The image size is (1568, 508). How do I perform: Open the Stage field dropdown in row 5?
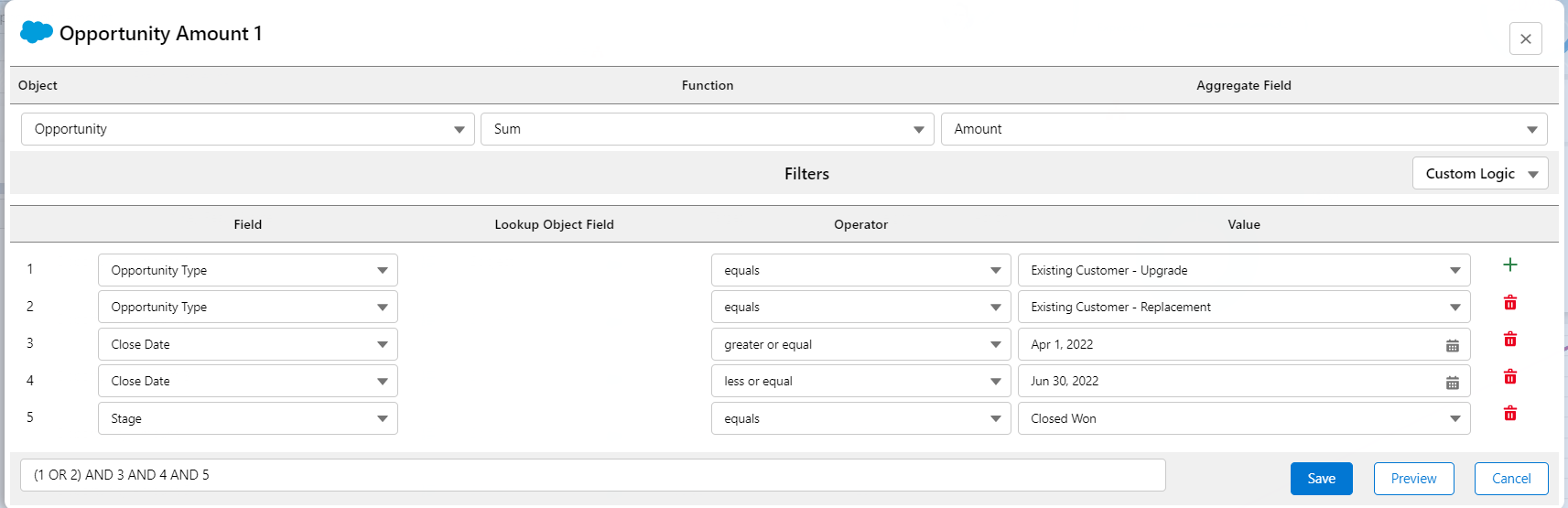[x=247, y=418]
